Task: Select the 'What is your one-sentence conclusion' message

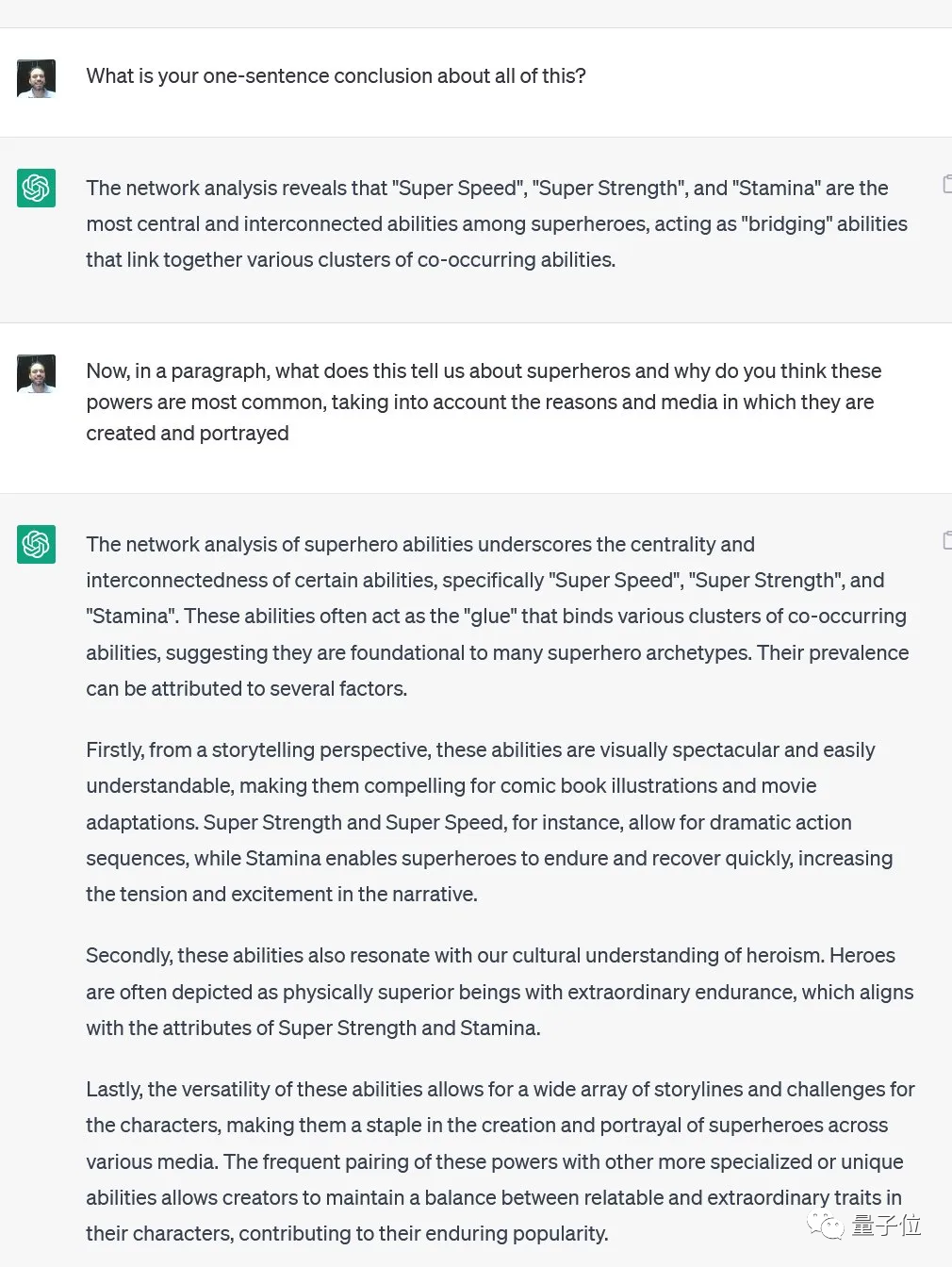Action: pos(336,76)
